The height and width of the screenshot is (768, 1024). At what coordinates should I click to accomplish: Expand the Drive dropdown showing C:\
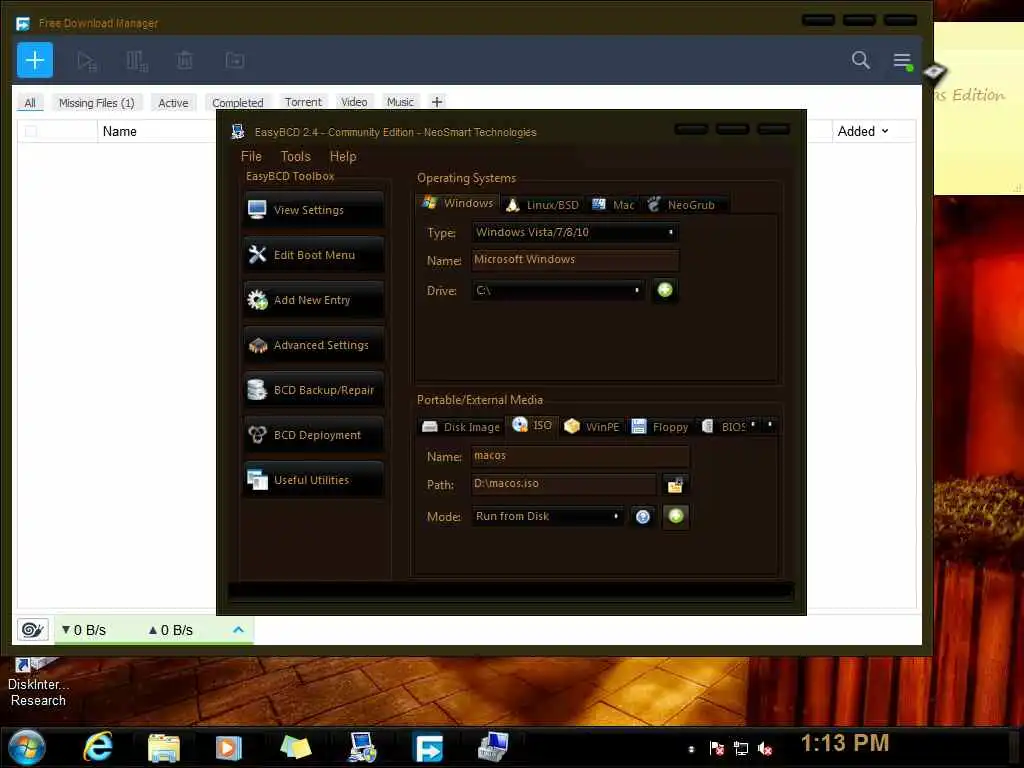click(558, 291)
